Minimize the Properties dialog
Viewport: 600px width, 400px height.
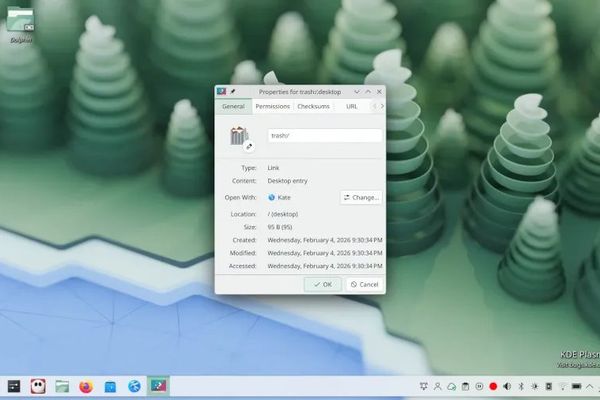pyautogui.click(x=357, y=92)
